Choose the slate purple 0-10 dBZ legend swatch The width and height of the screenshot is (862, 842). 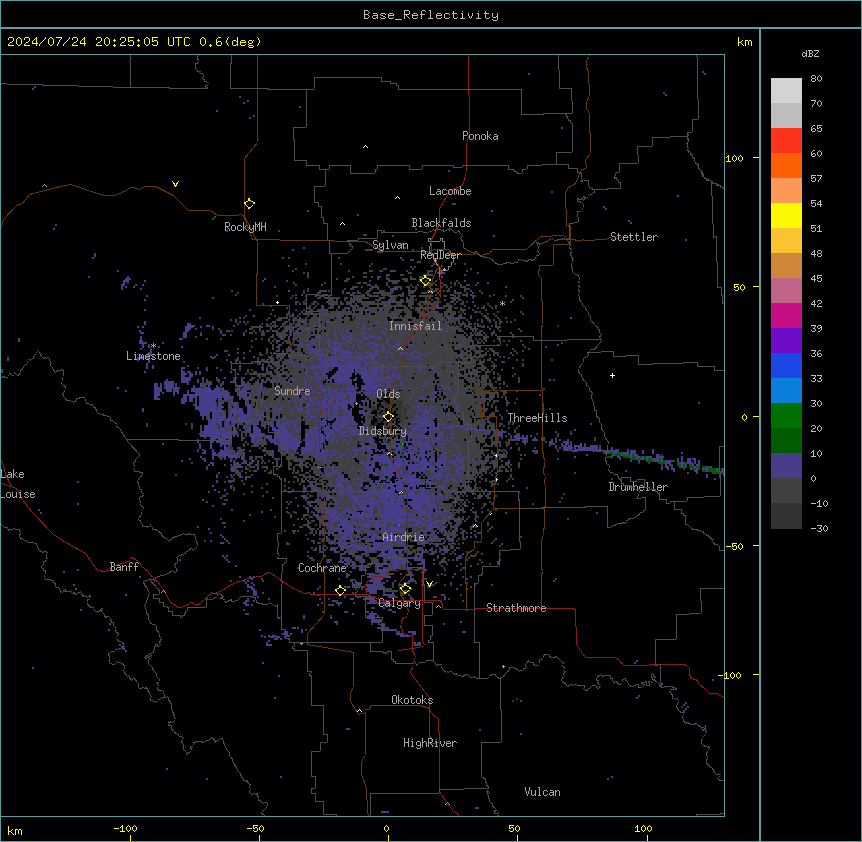click(x=786, y=466)
